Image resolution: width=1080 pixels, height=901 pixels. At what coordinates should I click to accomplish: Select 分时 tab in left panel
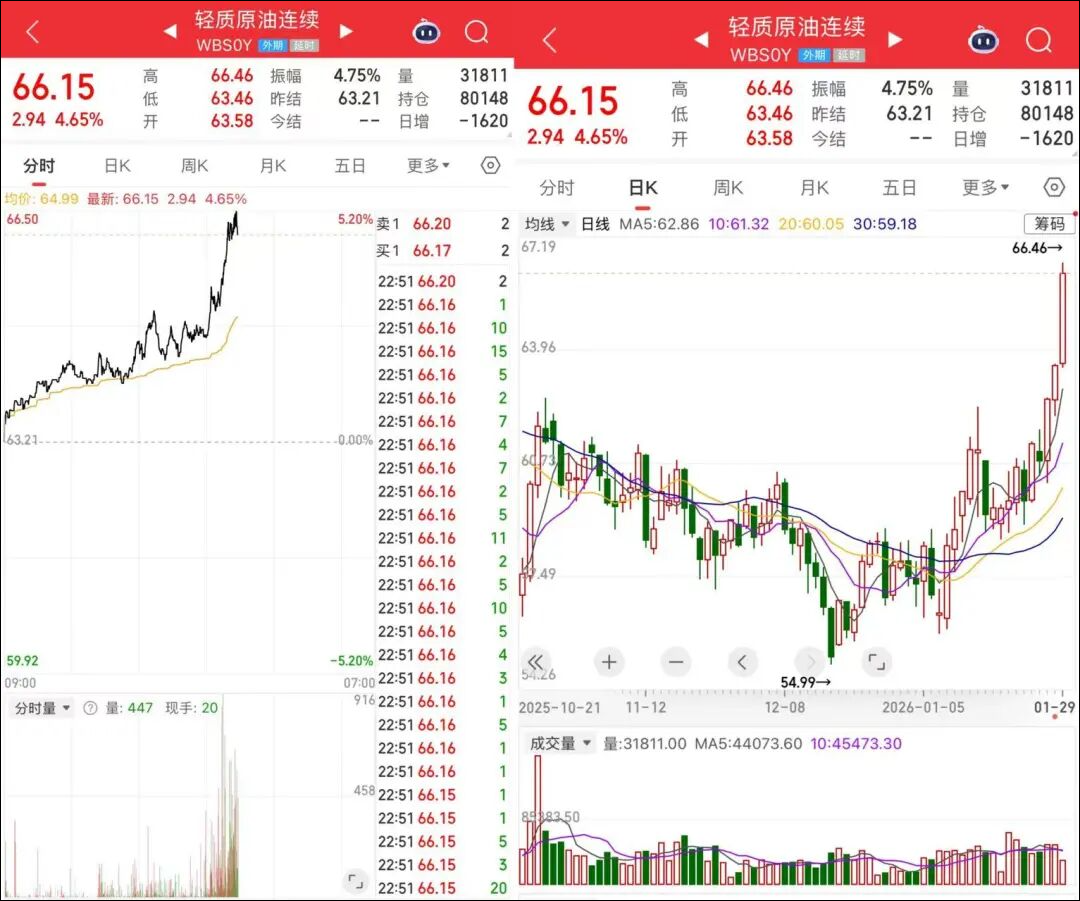point(39,165)
